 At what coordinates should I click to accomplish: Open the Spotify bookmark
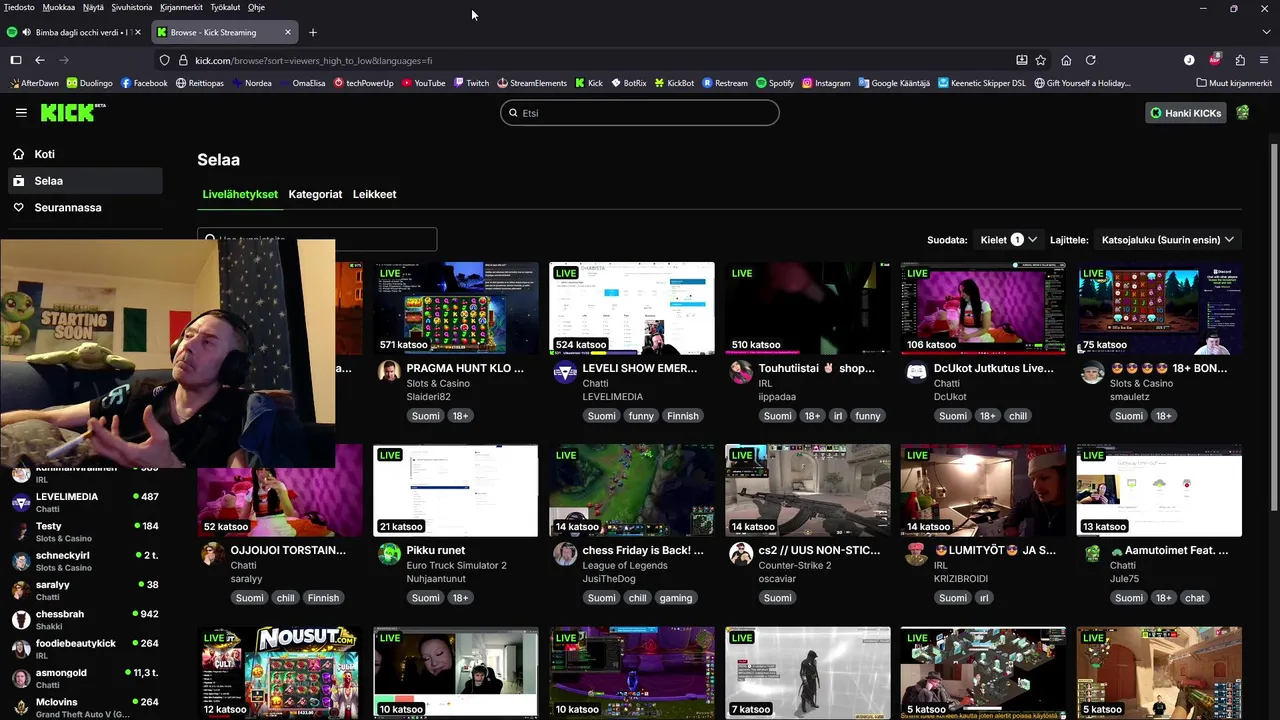click(x=775, y=83)
